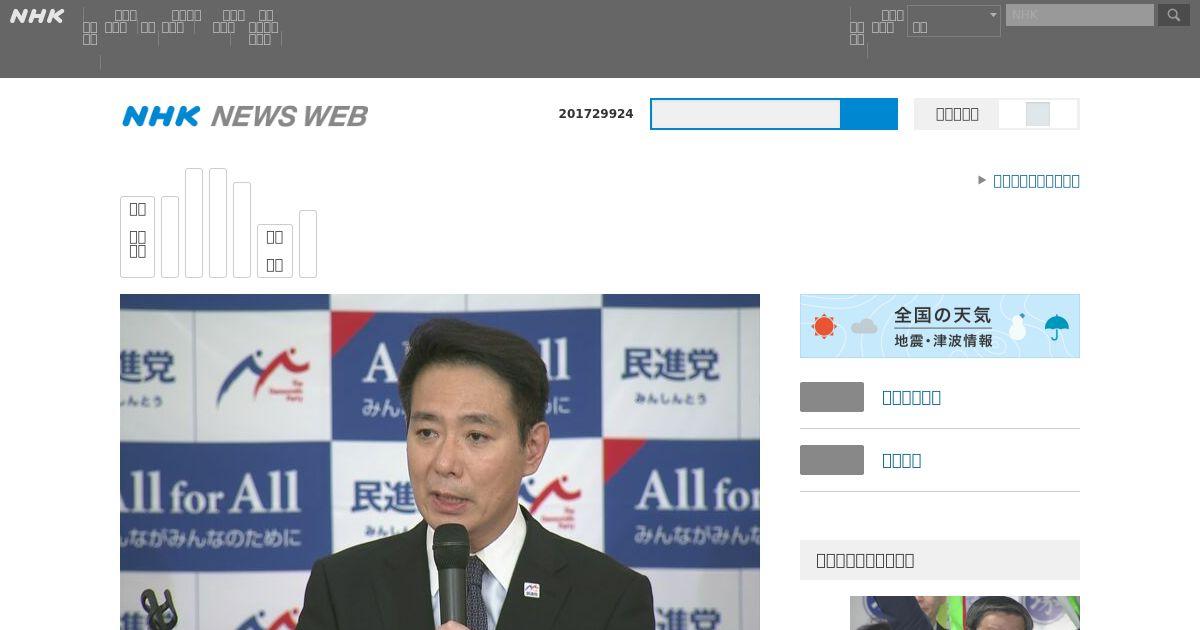Viewport: 1200px width, 630px height.
Task: Open the NHK NEWS WEB home logo
Action: 245,116
